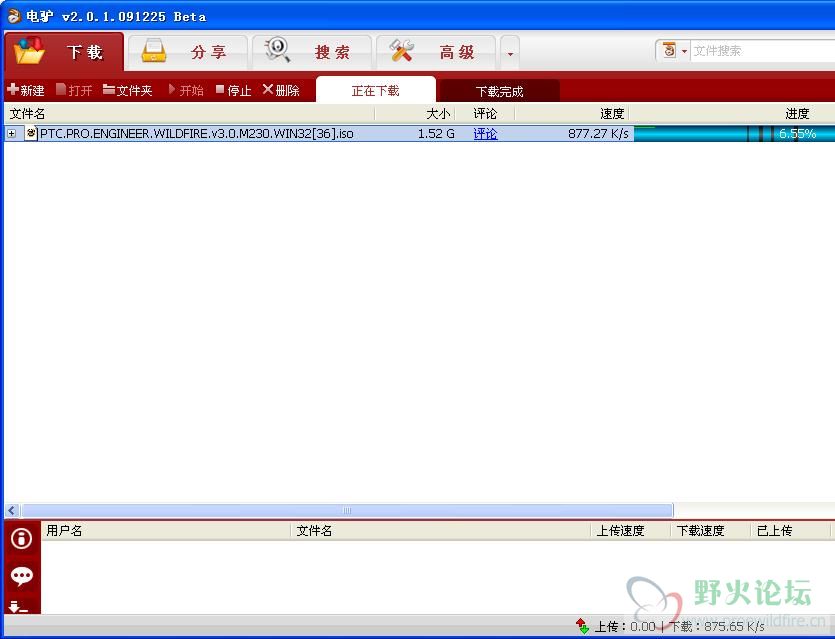
Task: Switch to 下载完成 (Completed) sub-tab
Action: pyautogui.click(x=499, y=92)
